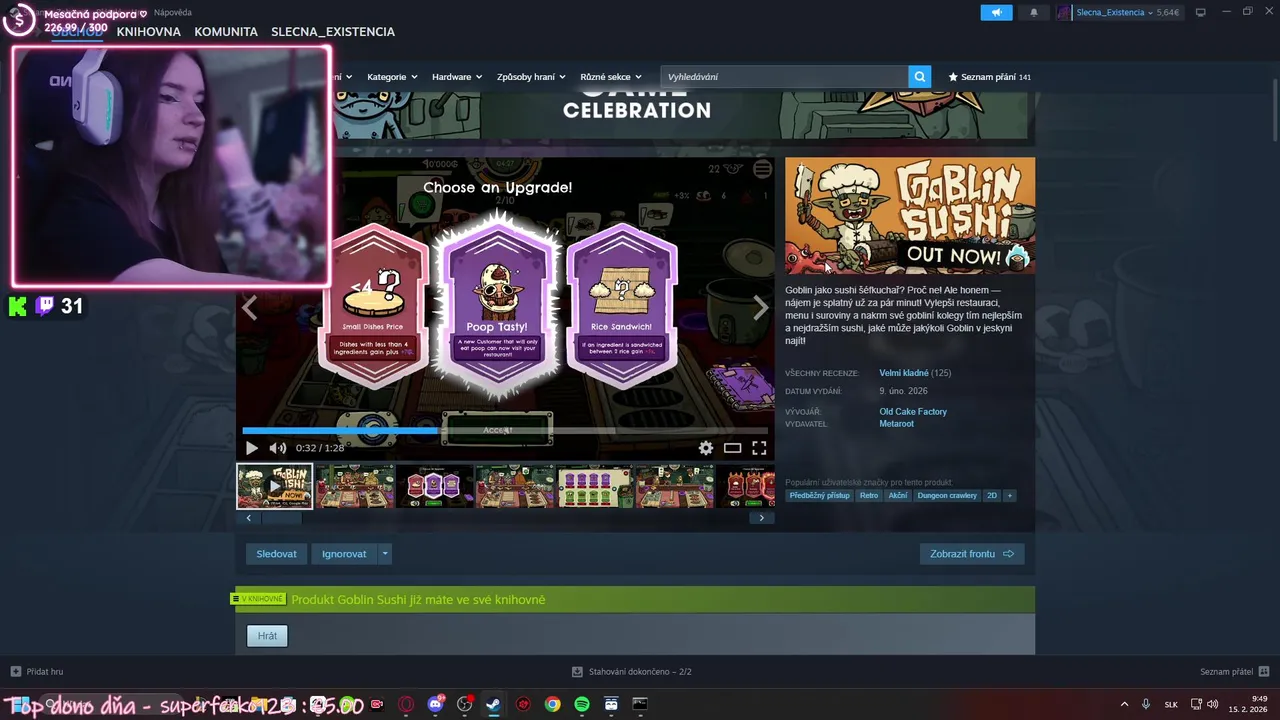Click the Add game plus icon

pos(15,671)
